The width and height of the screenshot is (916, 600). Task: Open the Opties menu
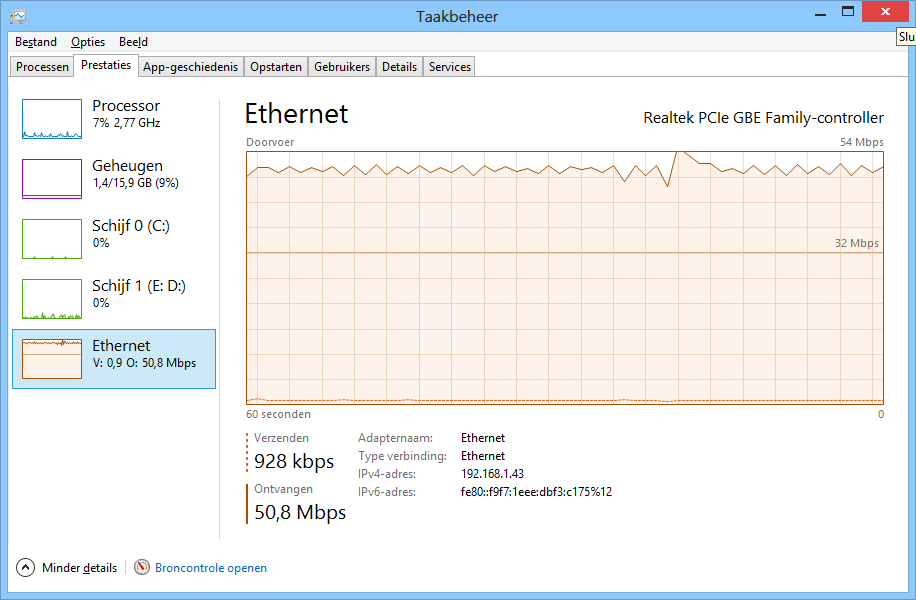pyautogui.click(x=87, y=42)
